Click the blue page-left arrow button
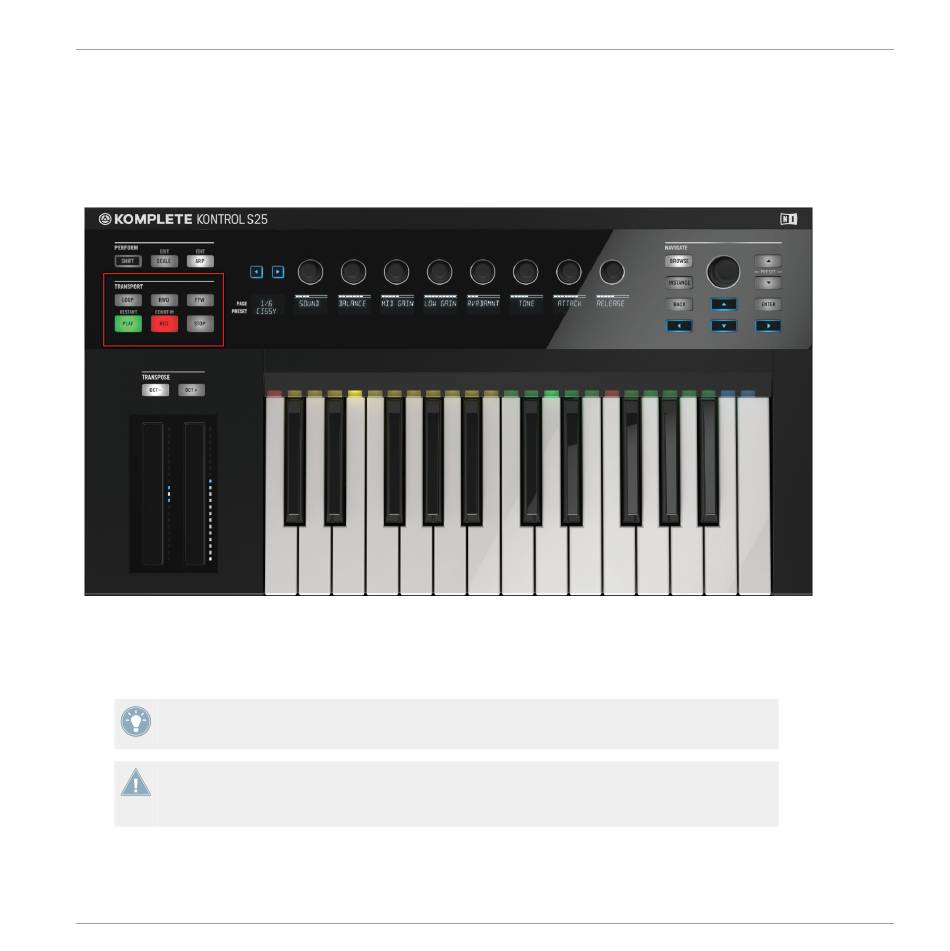 pyautogui.click(x=257, y=272)
